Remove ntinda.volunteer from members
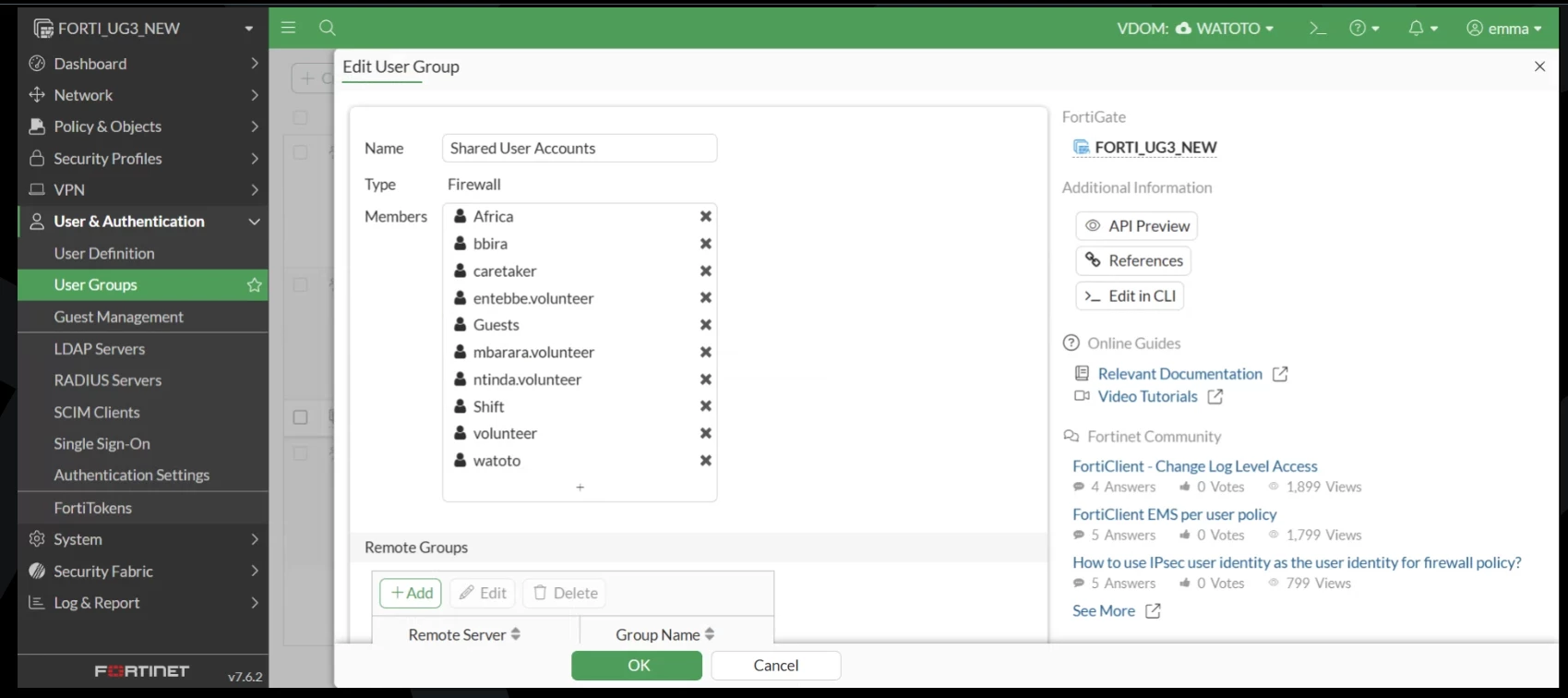 (x=705, y=379)
